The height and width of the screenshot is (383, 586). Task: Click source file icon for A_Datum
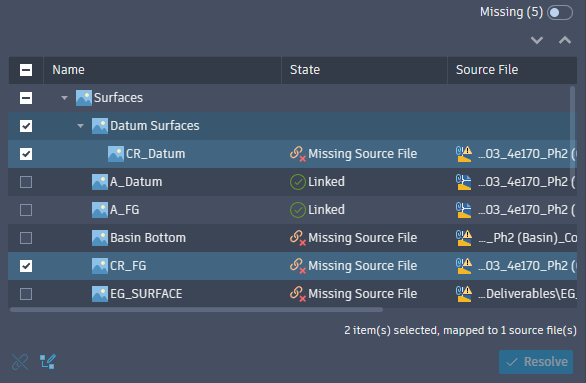(x=464, y=182)
